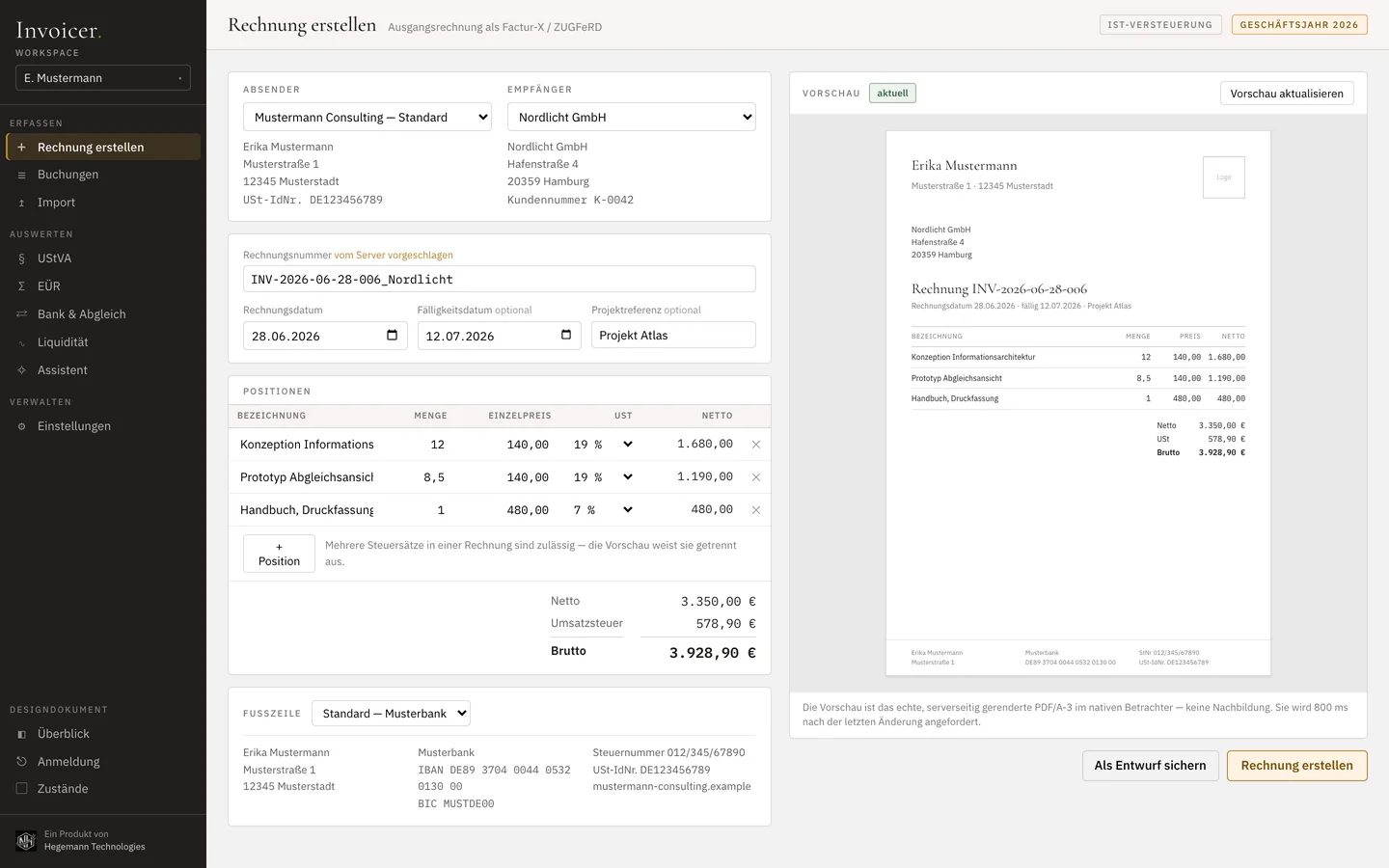The image size is (1389, 868).
Task: Click the Buchungen list icon in sidebar
Action: 21,175
